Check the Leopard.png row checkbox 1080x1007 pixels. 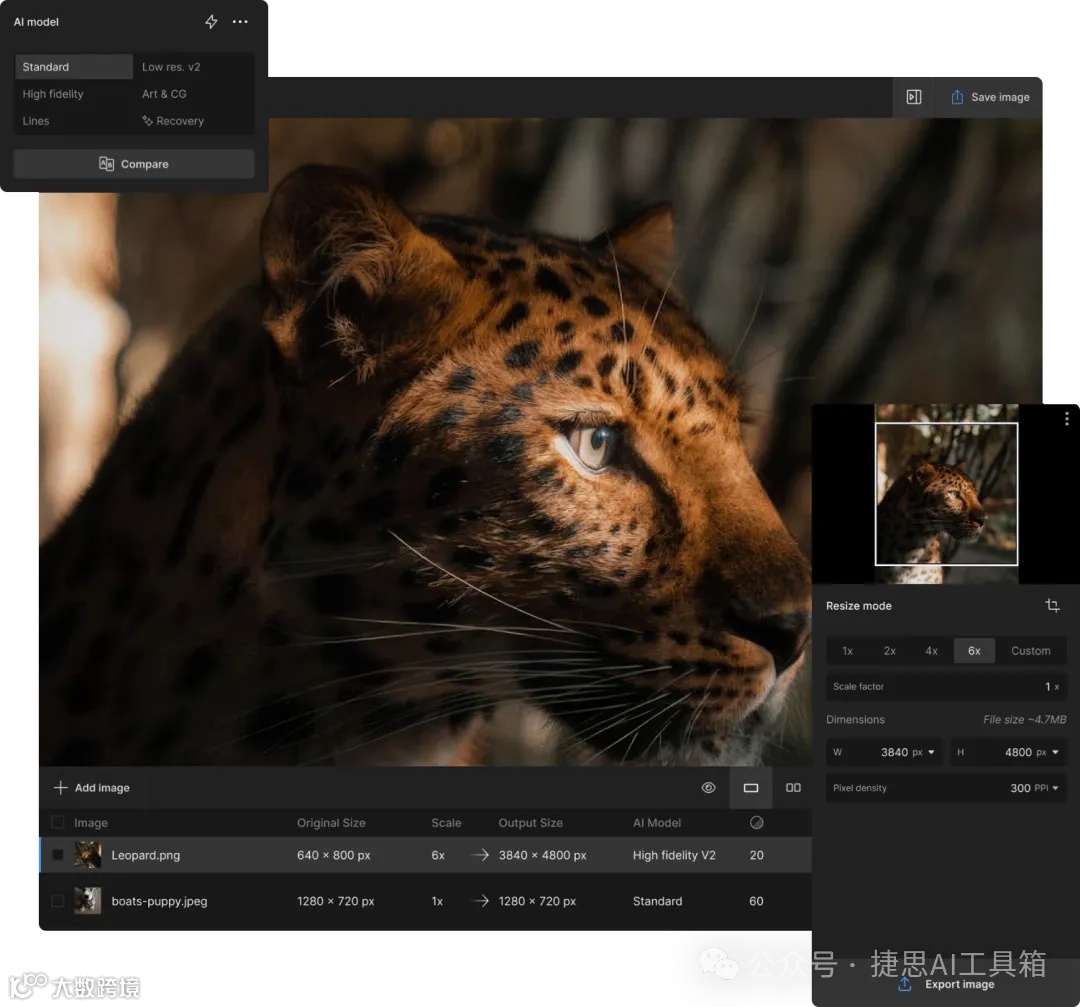tap(58, 855)
